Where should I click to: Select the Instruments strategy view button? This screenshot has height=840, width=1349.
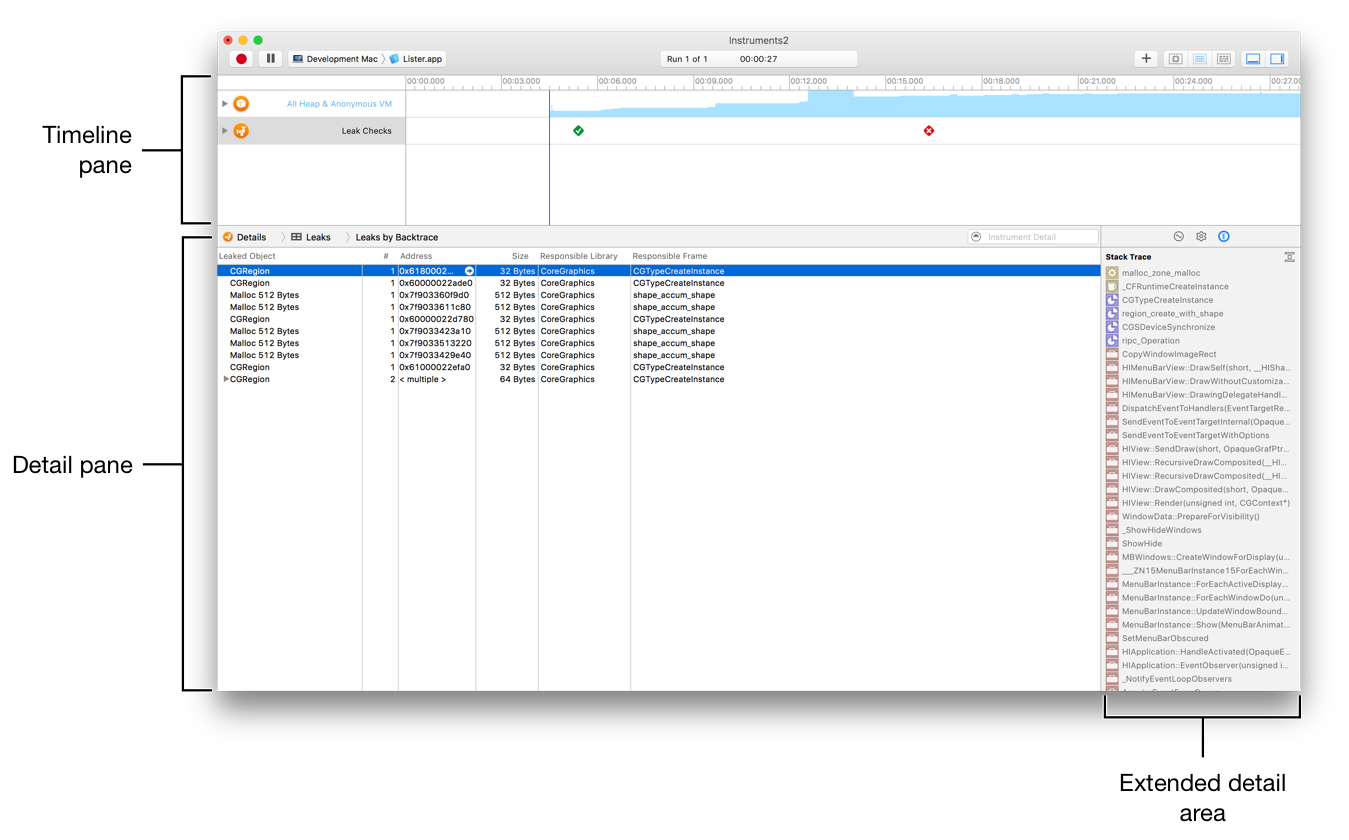pos(1200,59)
